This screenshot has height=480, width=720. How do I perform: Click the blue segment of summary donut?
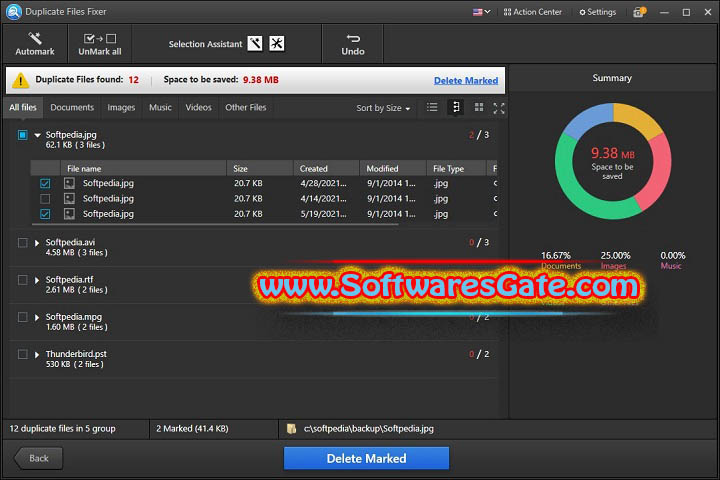(589, 118)
